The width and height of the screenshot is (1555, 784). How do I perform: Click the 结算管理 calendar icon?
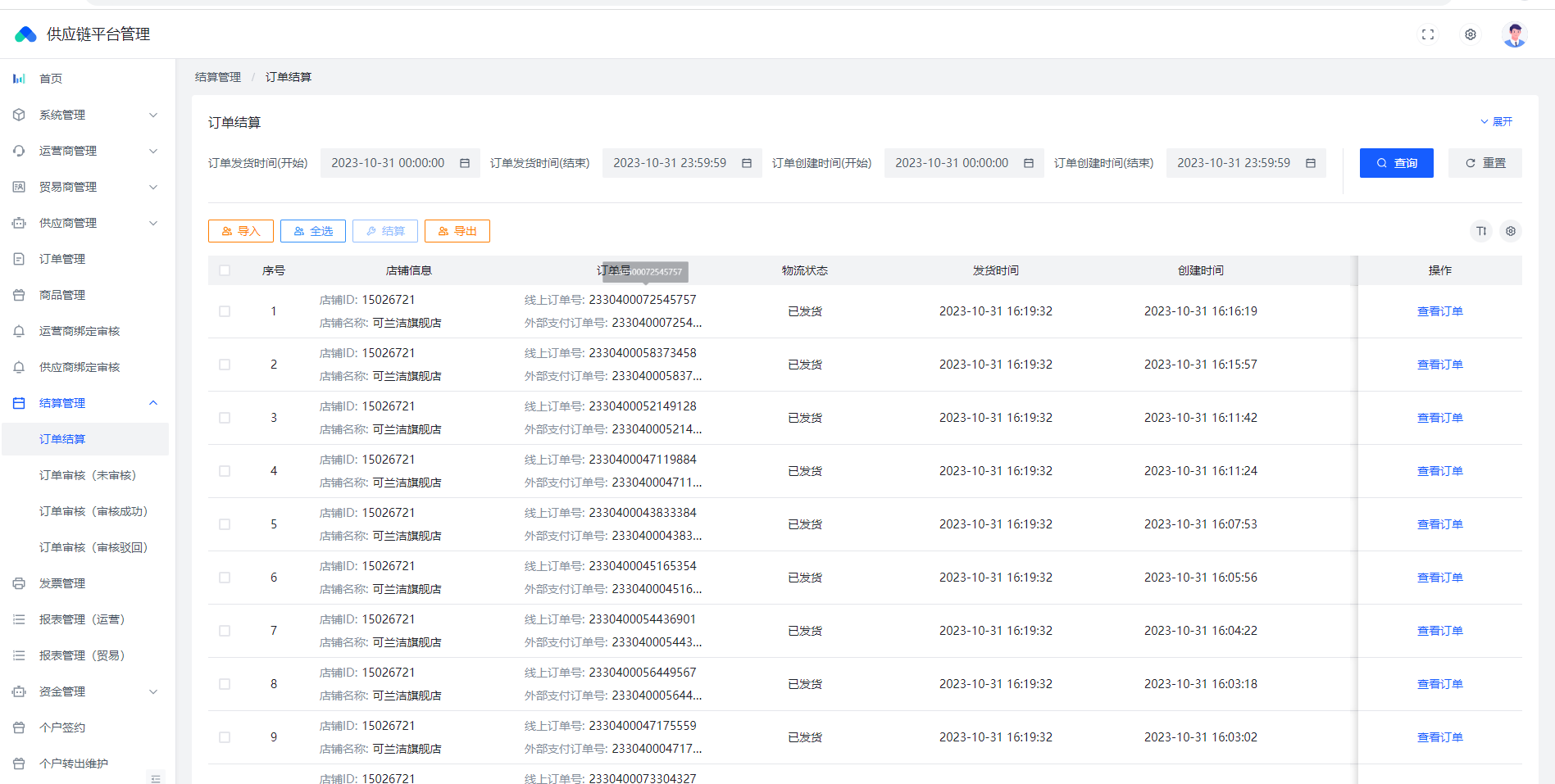click(x=19, y=403)
